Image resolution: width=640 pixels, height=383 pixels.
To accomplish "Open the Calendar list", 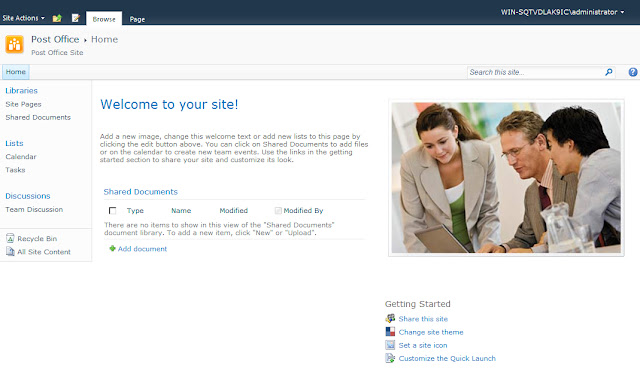I will pyautogui.click(x=21, y=156).
